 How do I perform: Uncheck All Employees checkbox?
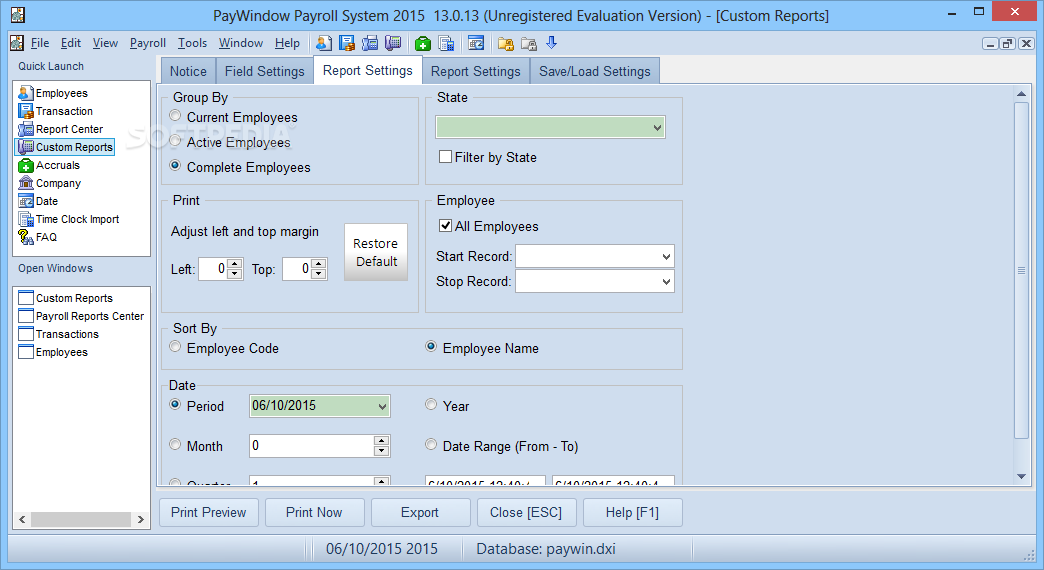pos(445,226)
